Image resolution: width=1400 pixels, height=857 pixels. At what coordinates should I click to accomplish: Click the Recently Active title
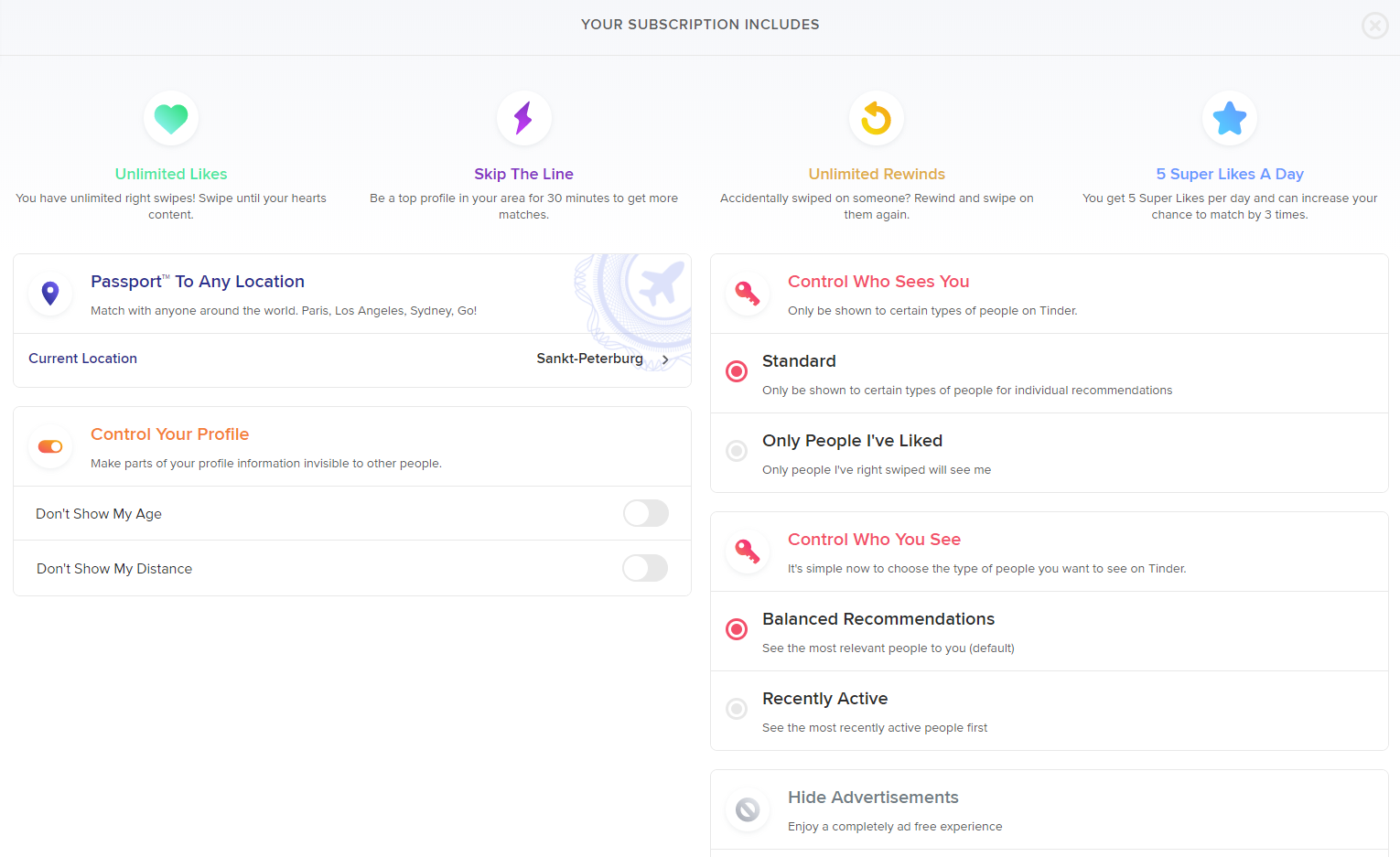pyautogui.click(x=824, y=699)
